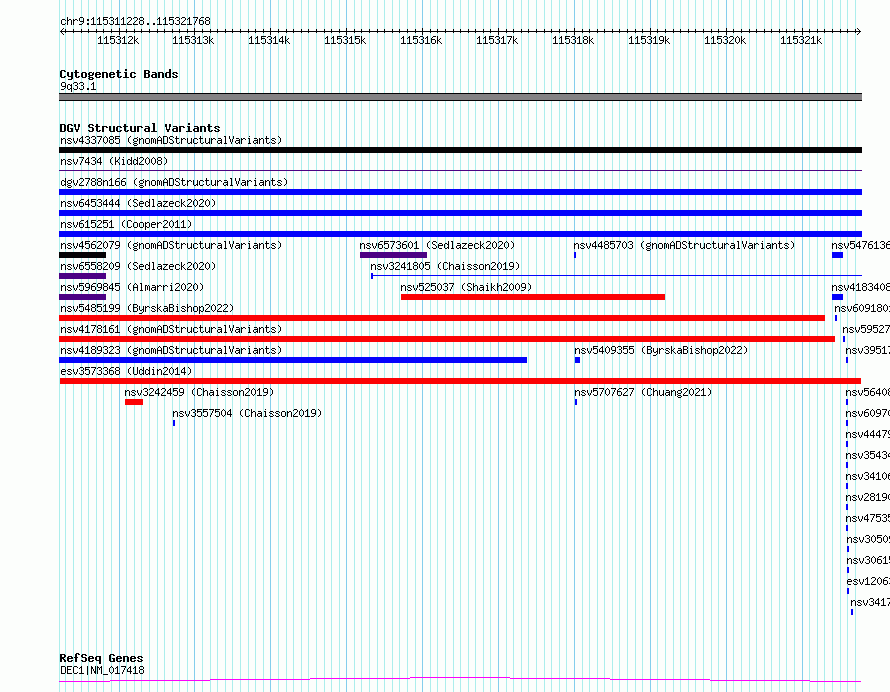
Task: Select the 9q33.1 band label
Action: point(78,86)
